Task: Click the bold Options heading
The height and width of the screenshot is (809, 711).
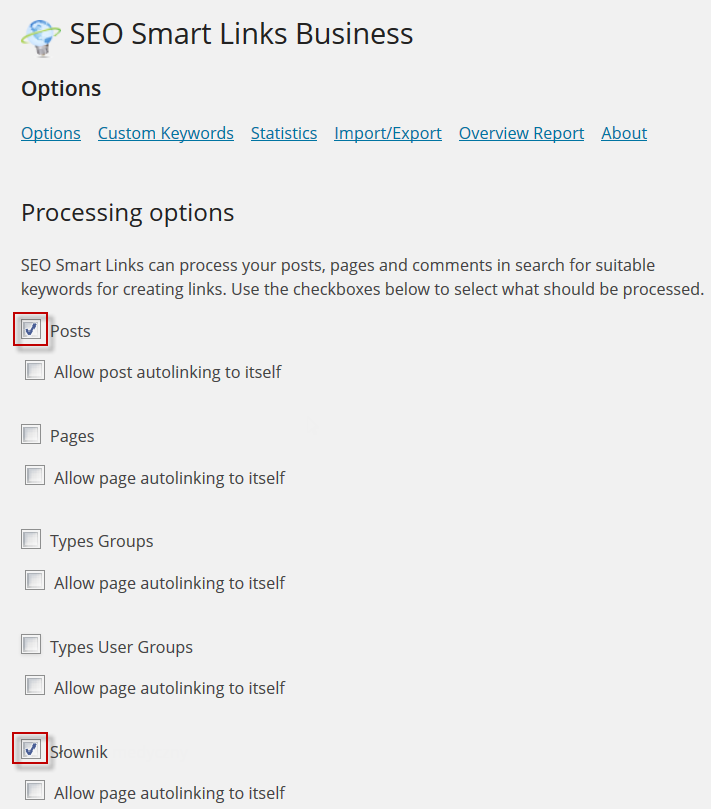Action: pyautogui.click(x=61, y=89)
